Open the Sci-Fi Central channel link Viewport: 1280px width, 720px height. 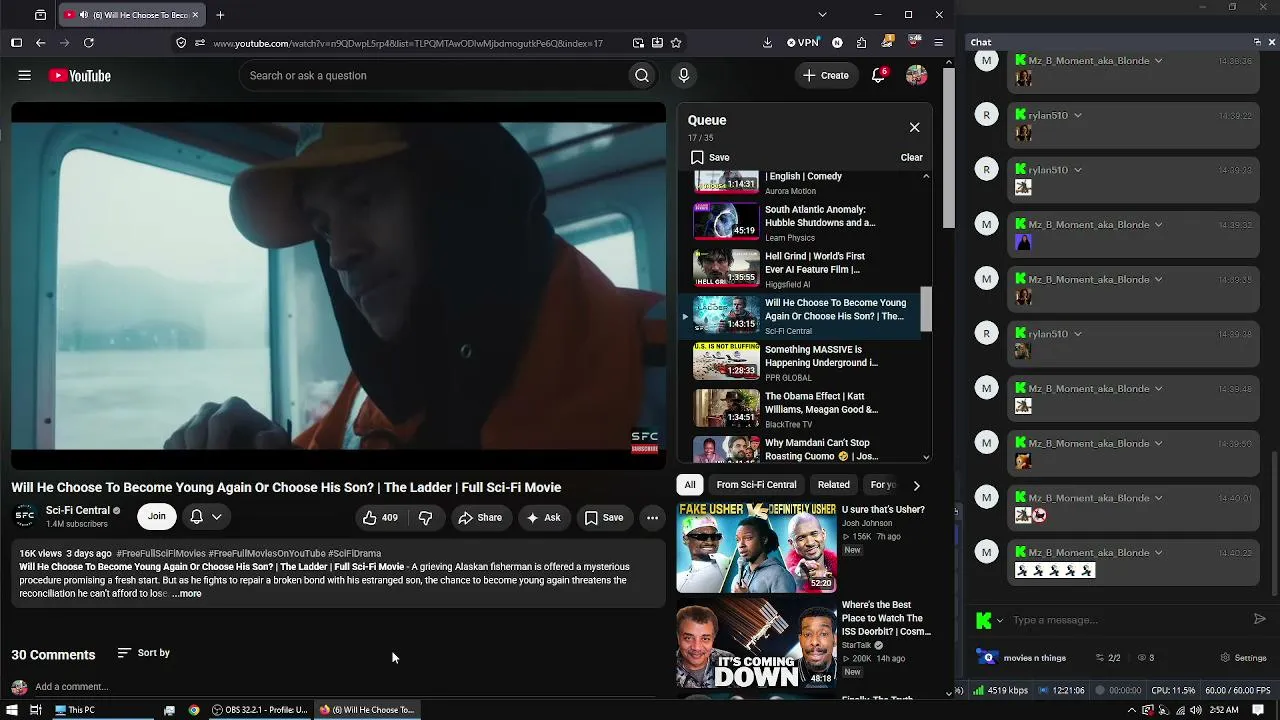pos(78,511)
